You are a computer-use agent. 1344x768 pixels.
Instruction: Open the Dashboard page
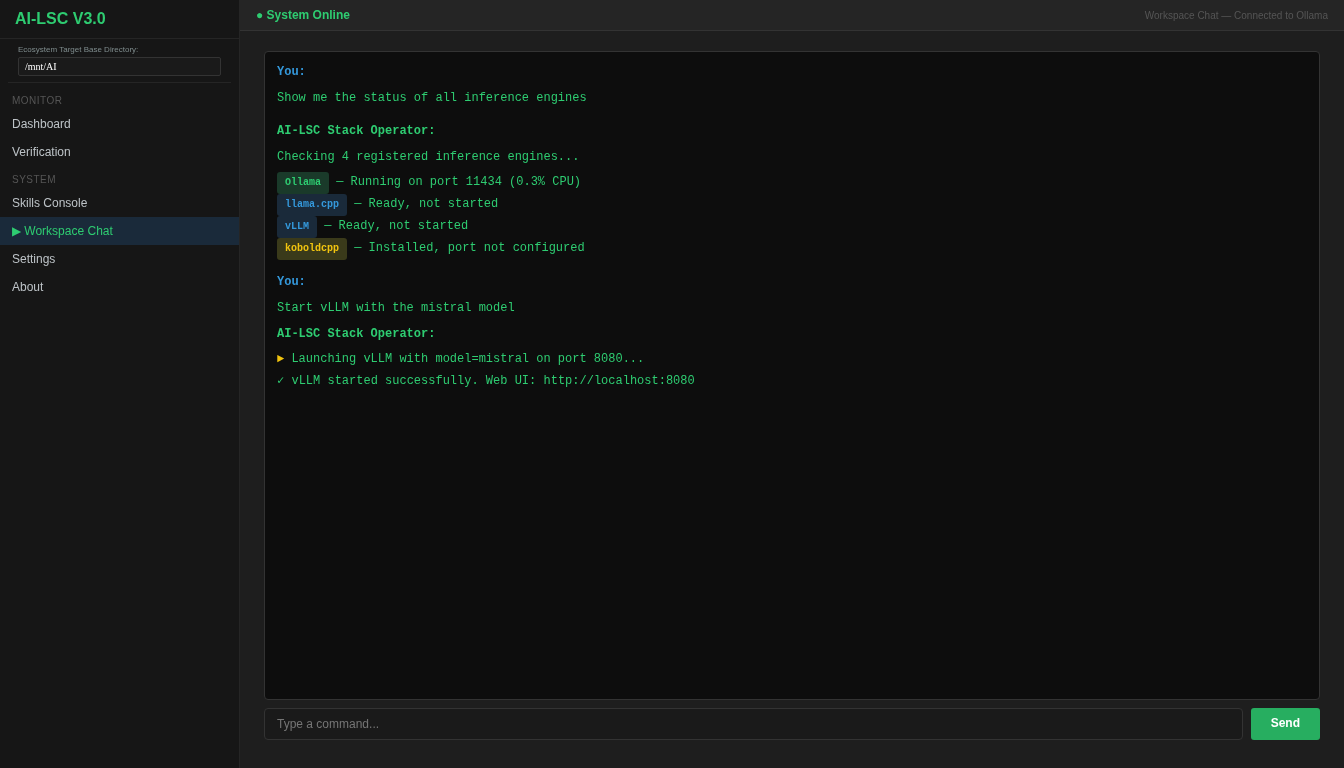119,124
